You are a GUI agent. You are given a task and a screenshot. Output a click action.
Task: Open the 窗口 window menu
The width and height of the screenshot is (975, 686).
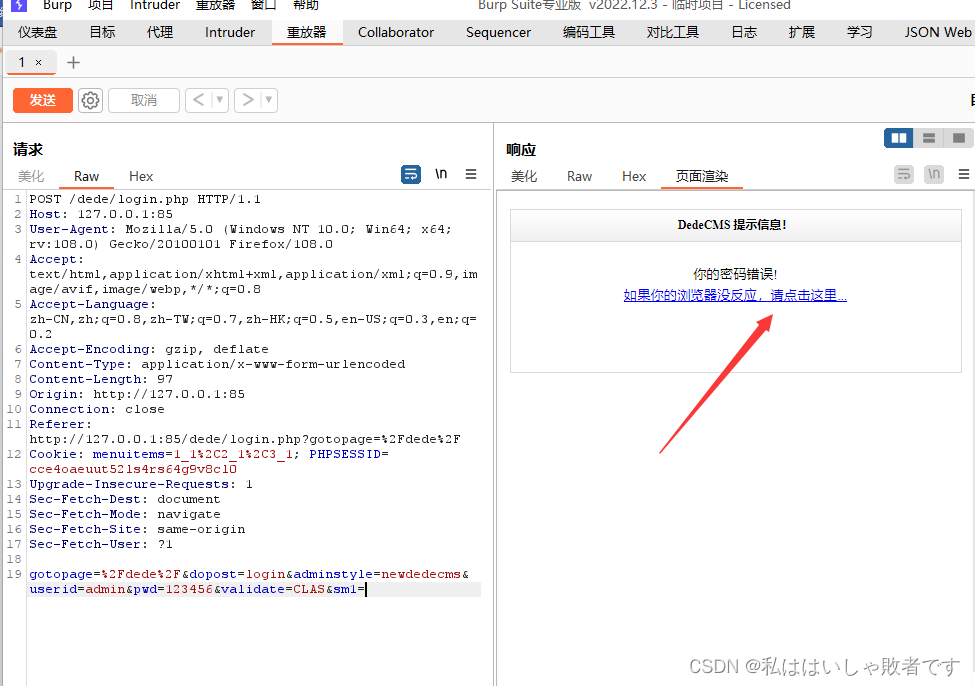tap(264, 5)
